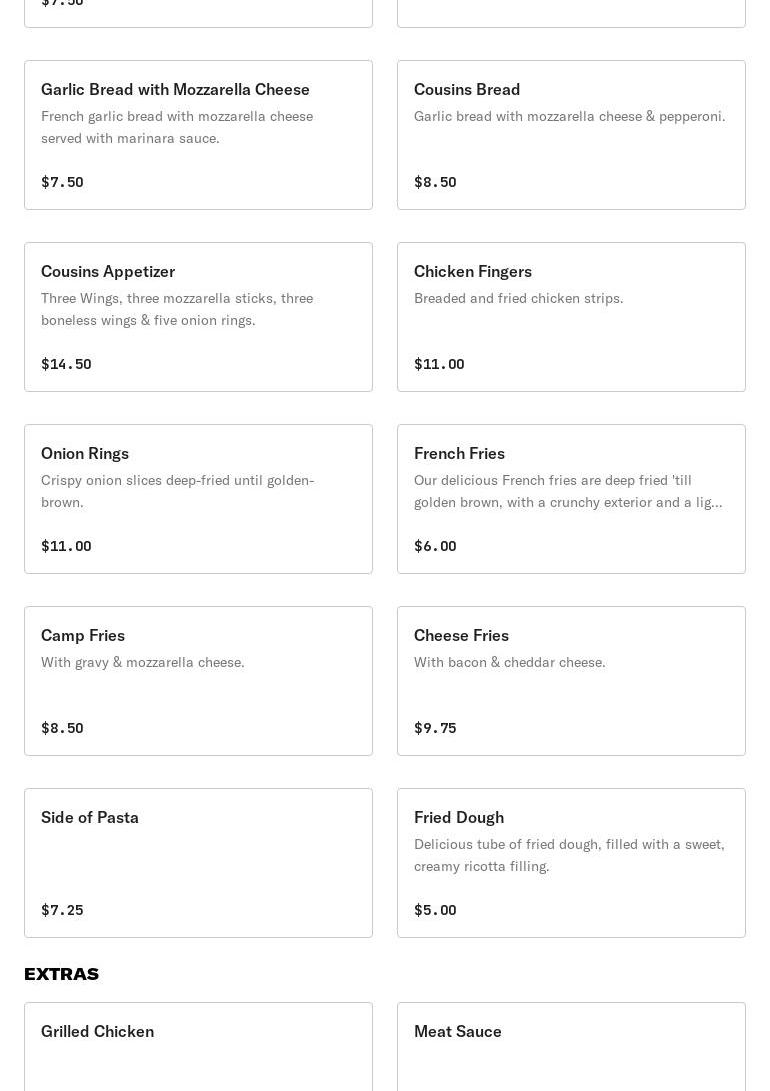Click the French Fries item

[x=571, y=499]
